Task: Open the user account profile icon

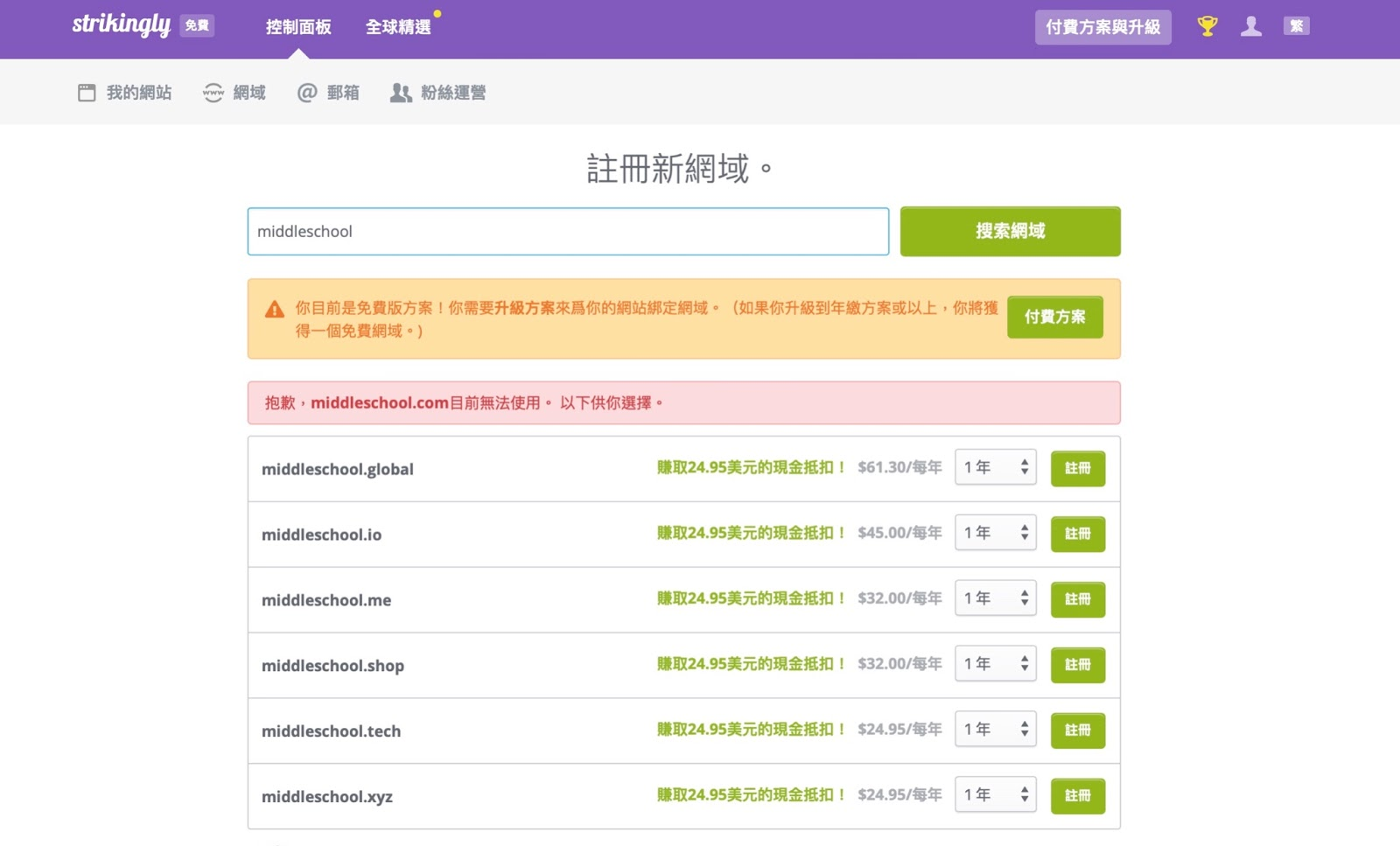Action: pyautogui.click(x=1251, y=26)
